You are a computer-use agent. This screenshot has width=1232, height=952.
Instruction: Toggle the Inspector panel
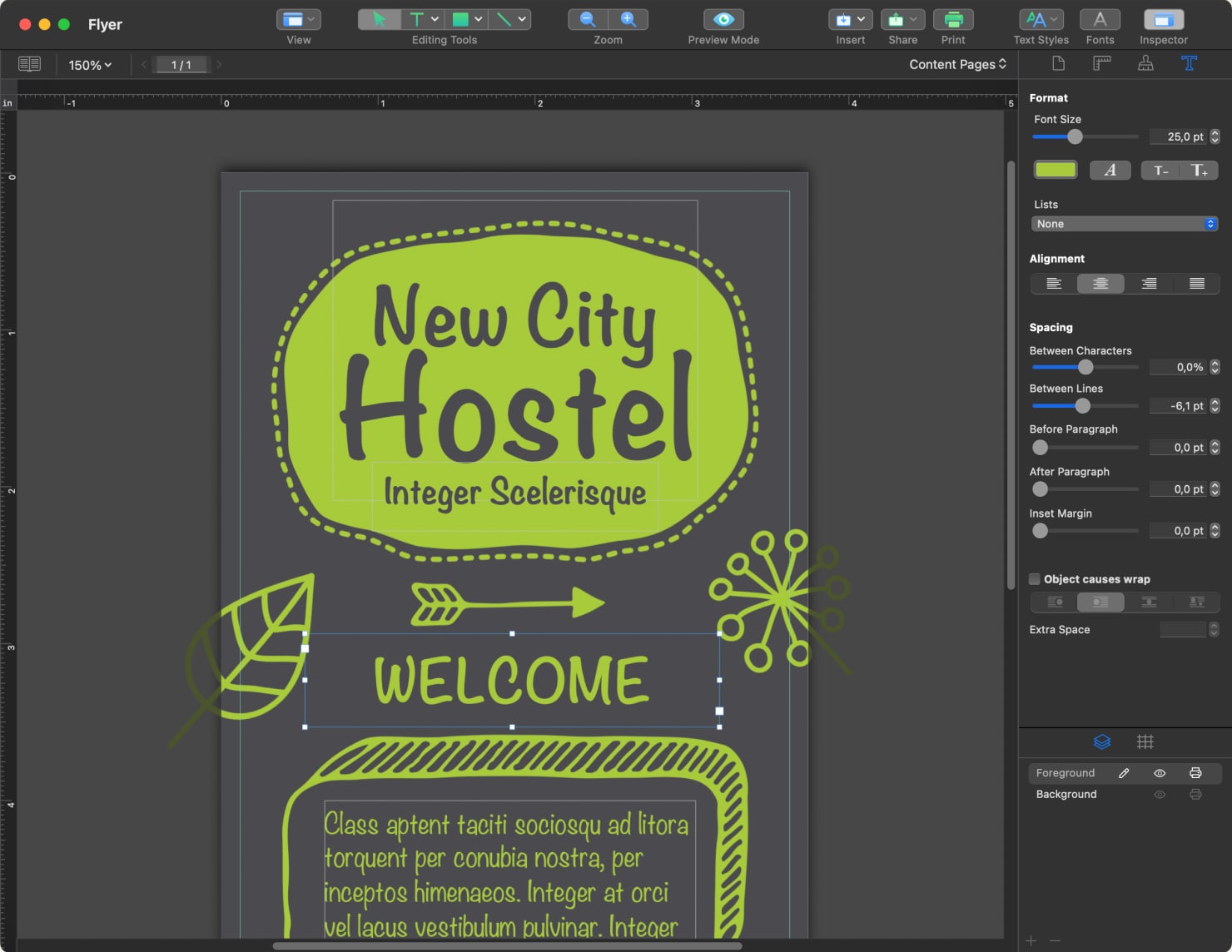tap(1164, 19)
